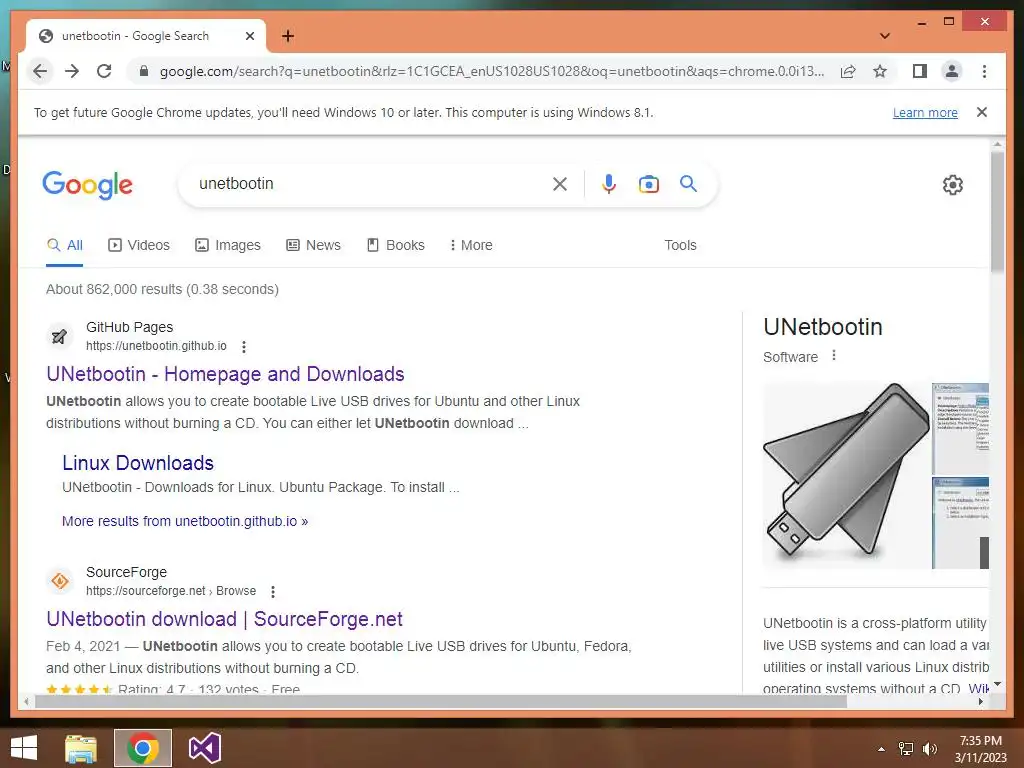Select the GitHub Pages site name text

coord(129,327)
